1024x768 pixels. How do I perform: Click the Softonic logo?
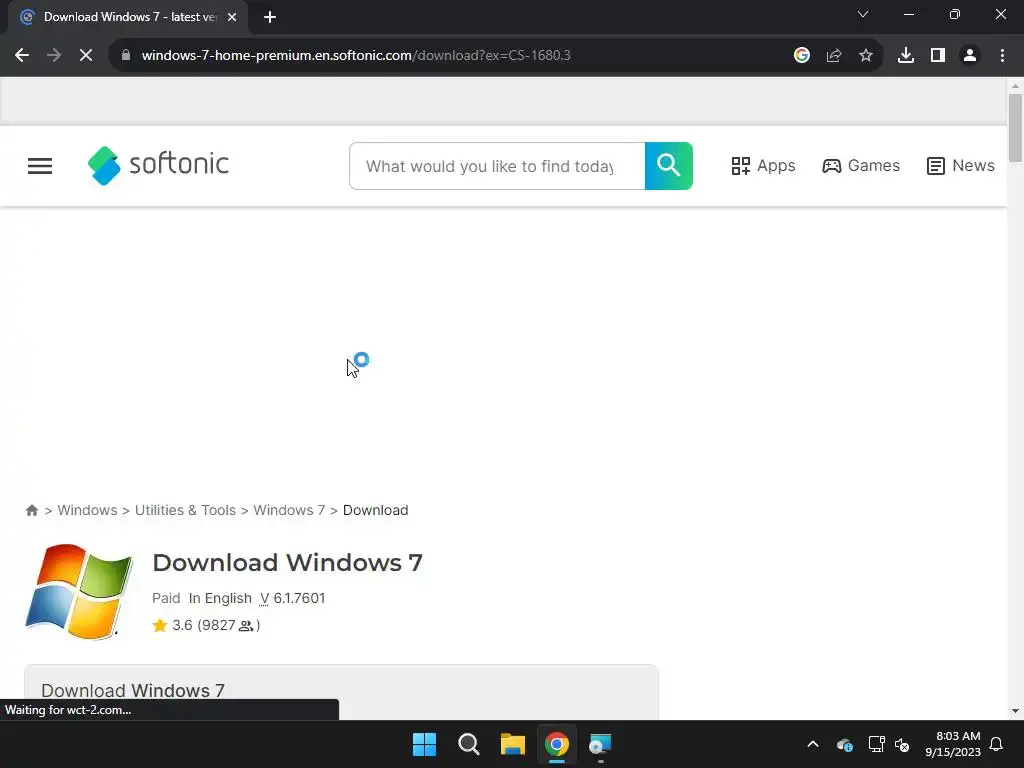(x=158, y=165)
